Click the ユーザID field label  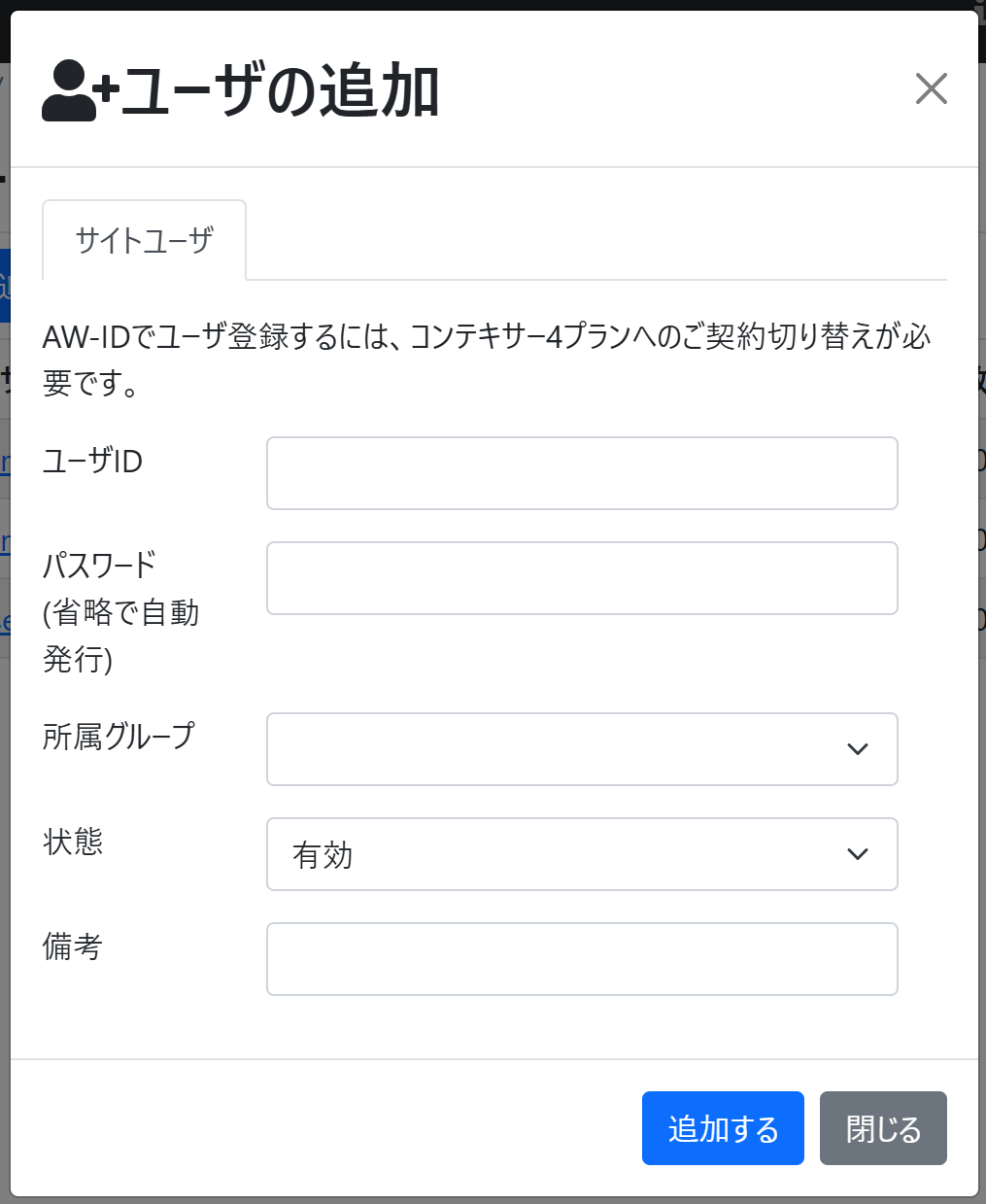tap(92, 461)
